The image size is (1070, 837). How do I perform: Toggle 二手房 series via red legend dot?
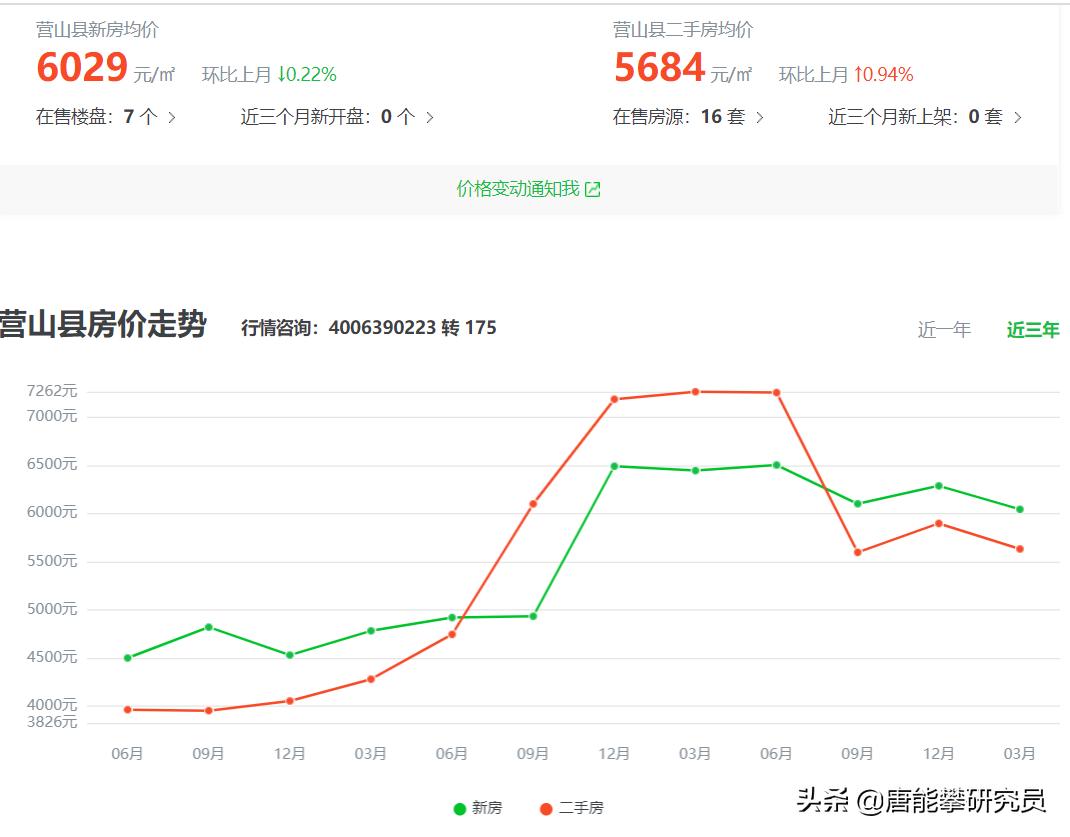click(x=546, y=809)
